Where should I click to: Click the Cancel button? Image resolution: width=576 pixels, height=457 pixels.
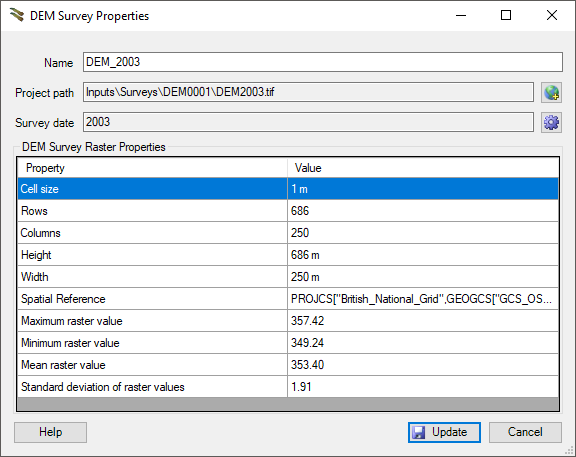pos(525,432)
